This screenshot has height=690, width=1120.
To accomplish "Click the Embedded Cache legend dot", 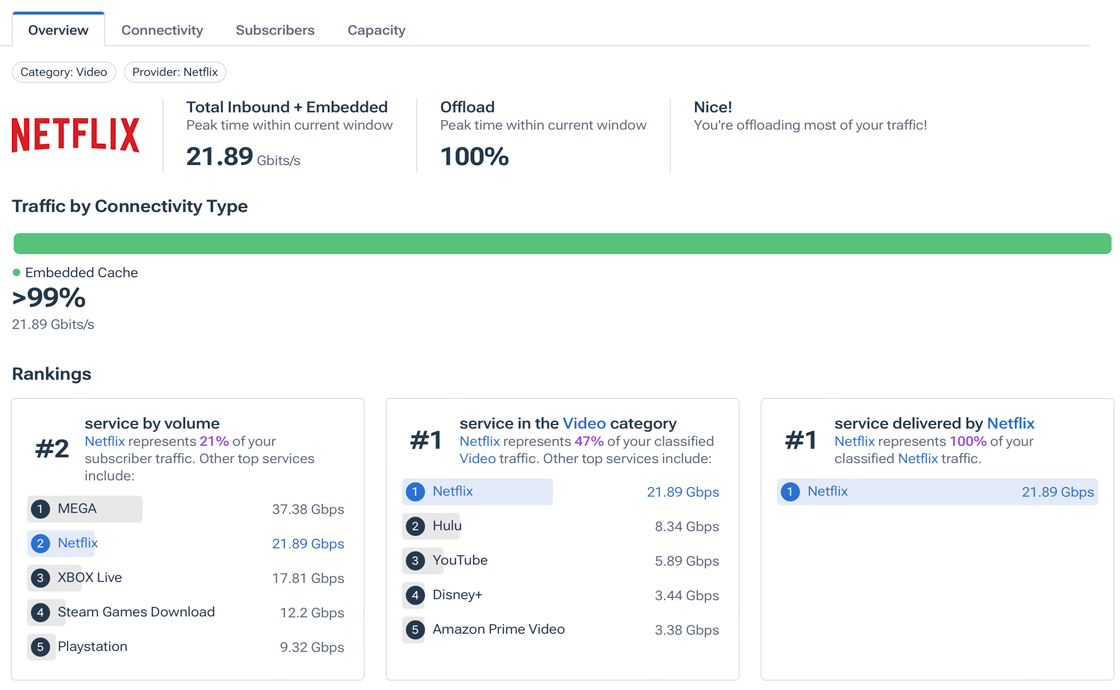I will click(x=15, y=272).
